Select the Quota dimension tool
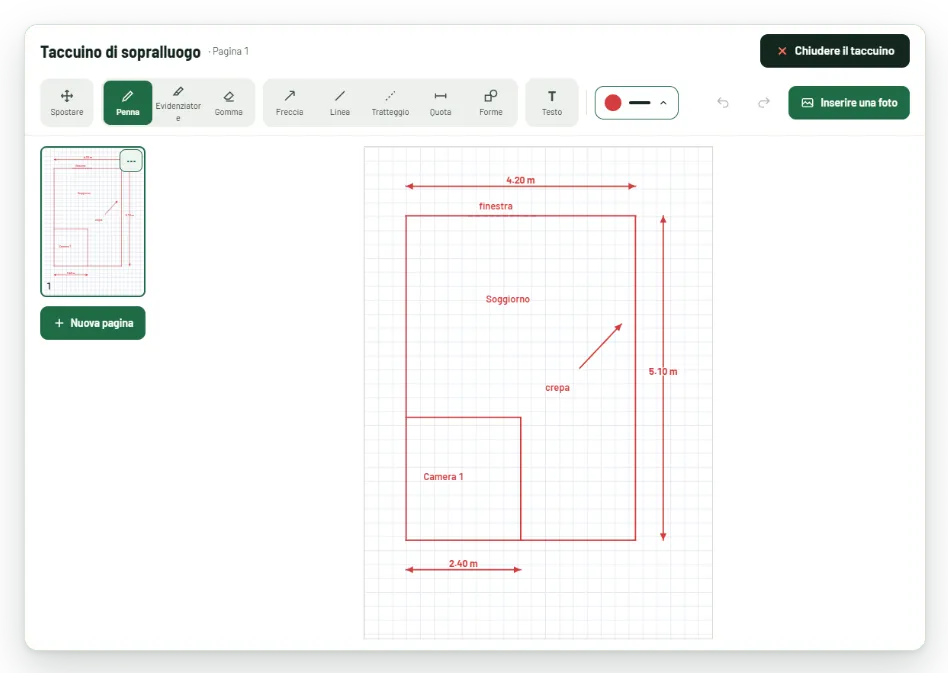948x673 pixels. 440,103
